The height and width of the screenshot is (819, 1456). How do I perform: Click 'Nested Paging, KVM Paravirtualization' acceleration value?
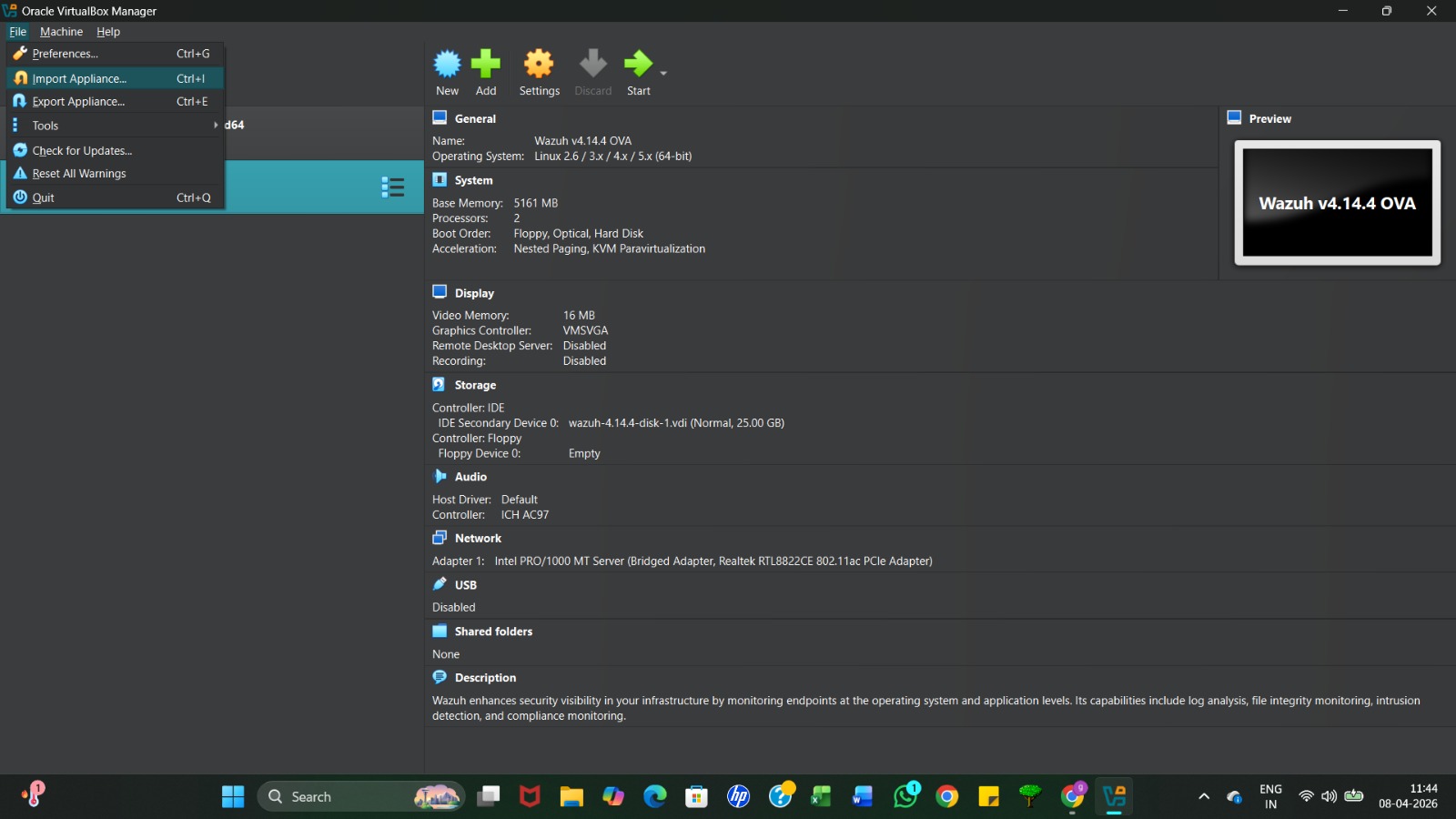click(609, 248)
